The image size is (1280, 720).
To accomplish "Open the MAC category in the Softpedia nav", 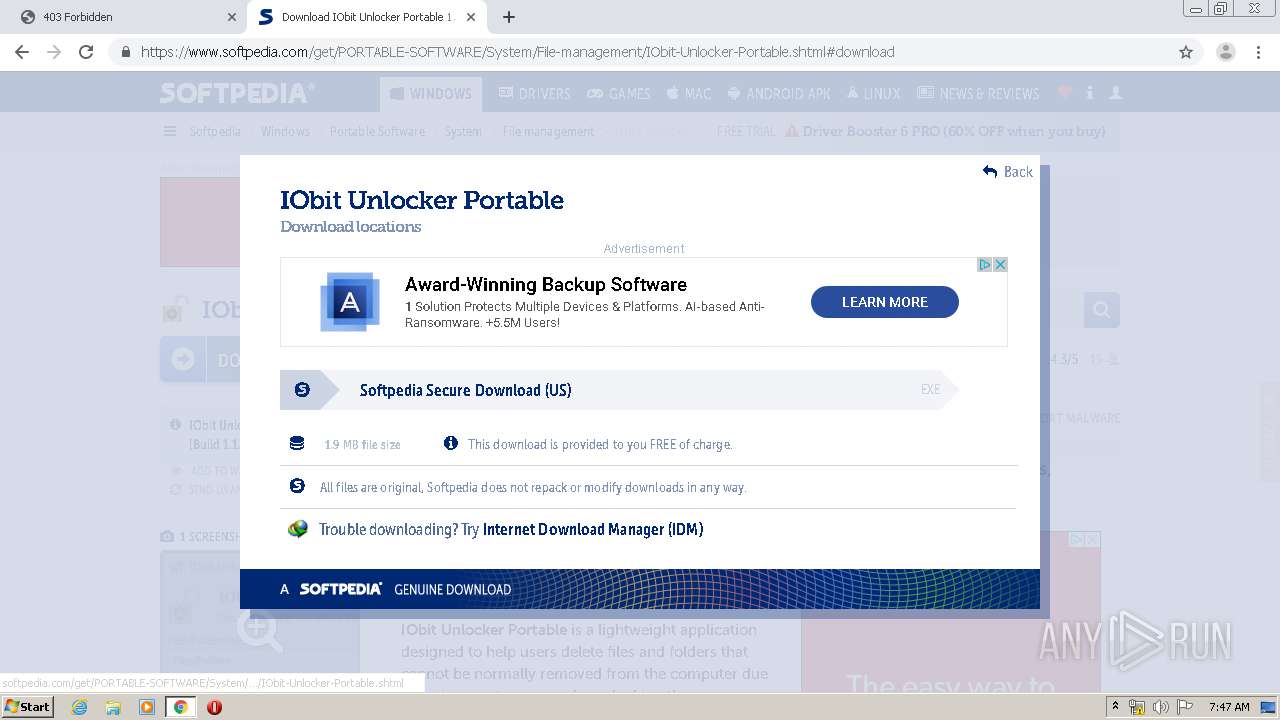I will tap(688, 93).
